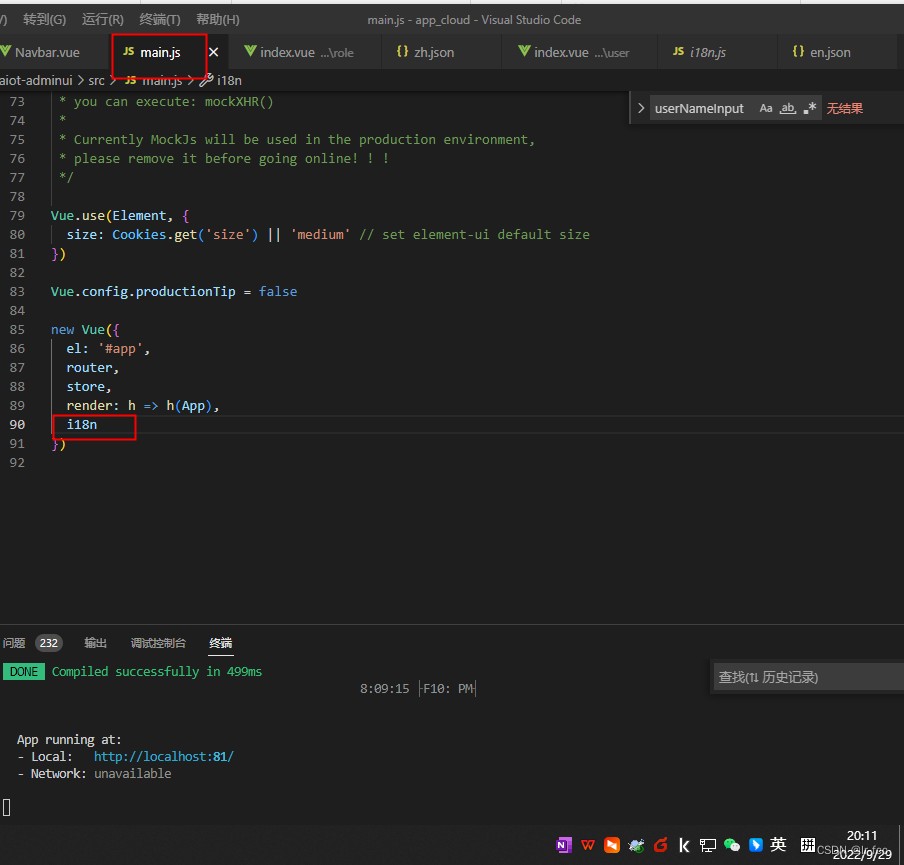Viewport: 904px width, 865px height.
Task: Click Vue.config.productionTip code line
Action: tap(174, 292)
